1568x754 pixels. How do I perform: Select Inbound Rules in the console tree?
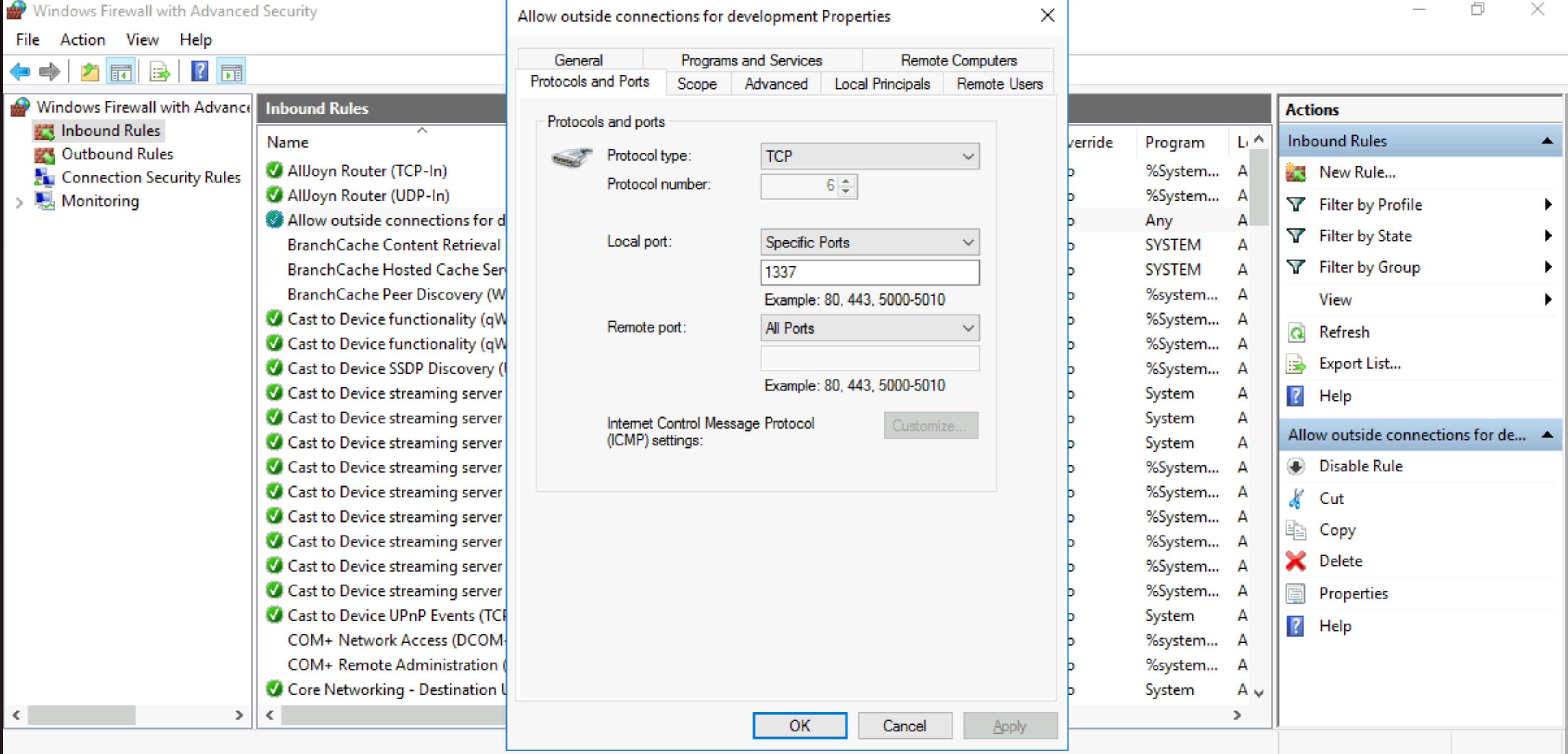[110, 131]
